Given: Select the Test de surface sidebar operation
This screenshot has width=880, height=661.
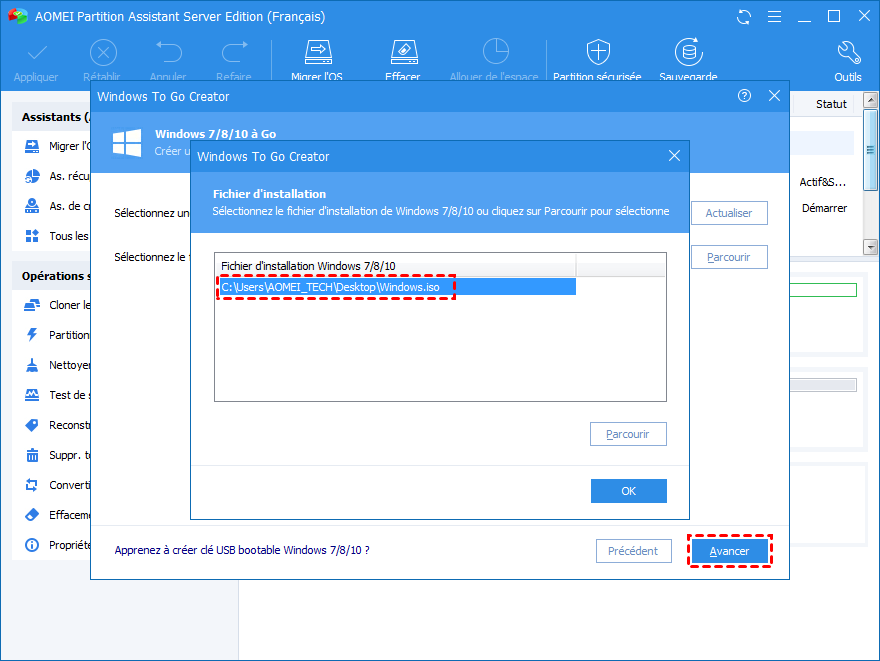Looking at the screenshot, I should coord(57,395).
